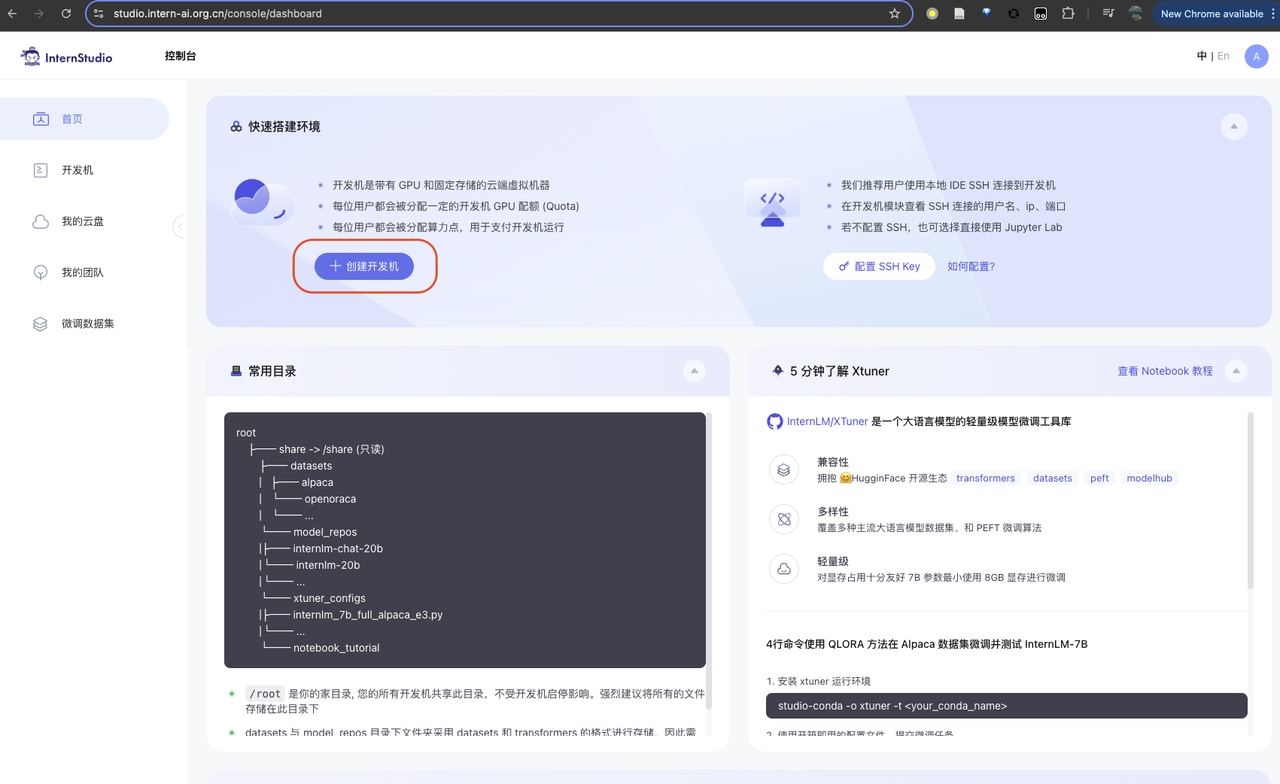Click the peft tag
Image resolution: width=1280 pixels, height=784 pixels.
(x=1099, y=478)
